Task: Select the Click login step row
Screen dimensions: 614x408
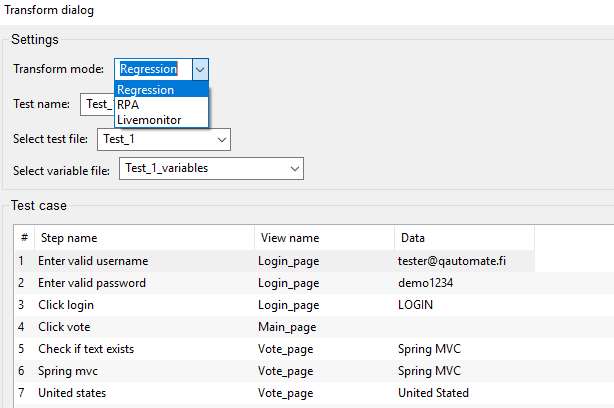Action: tap(66, 305)
